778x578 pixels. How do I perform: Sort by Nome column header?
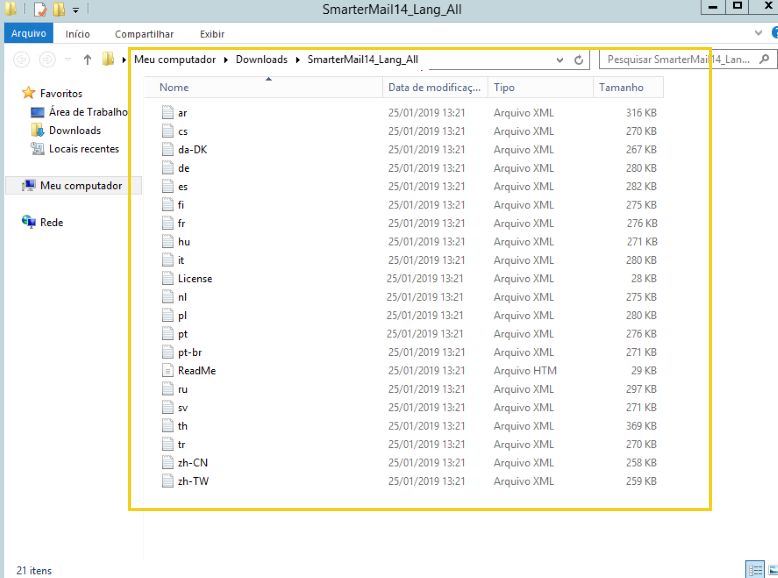(263, 87)
